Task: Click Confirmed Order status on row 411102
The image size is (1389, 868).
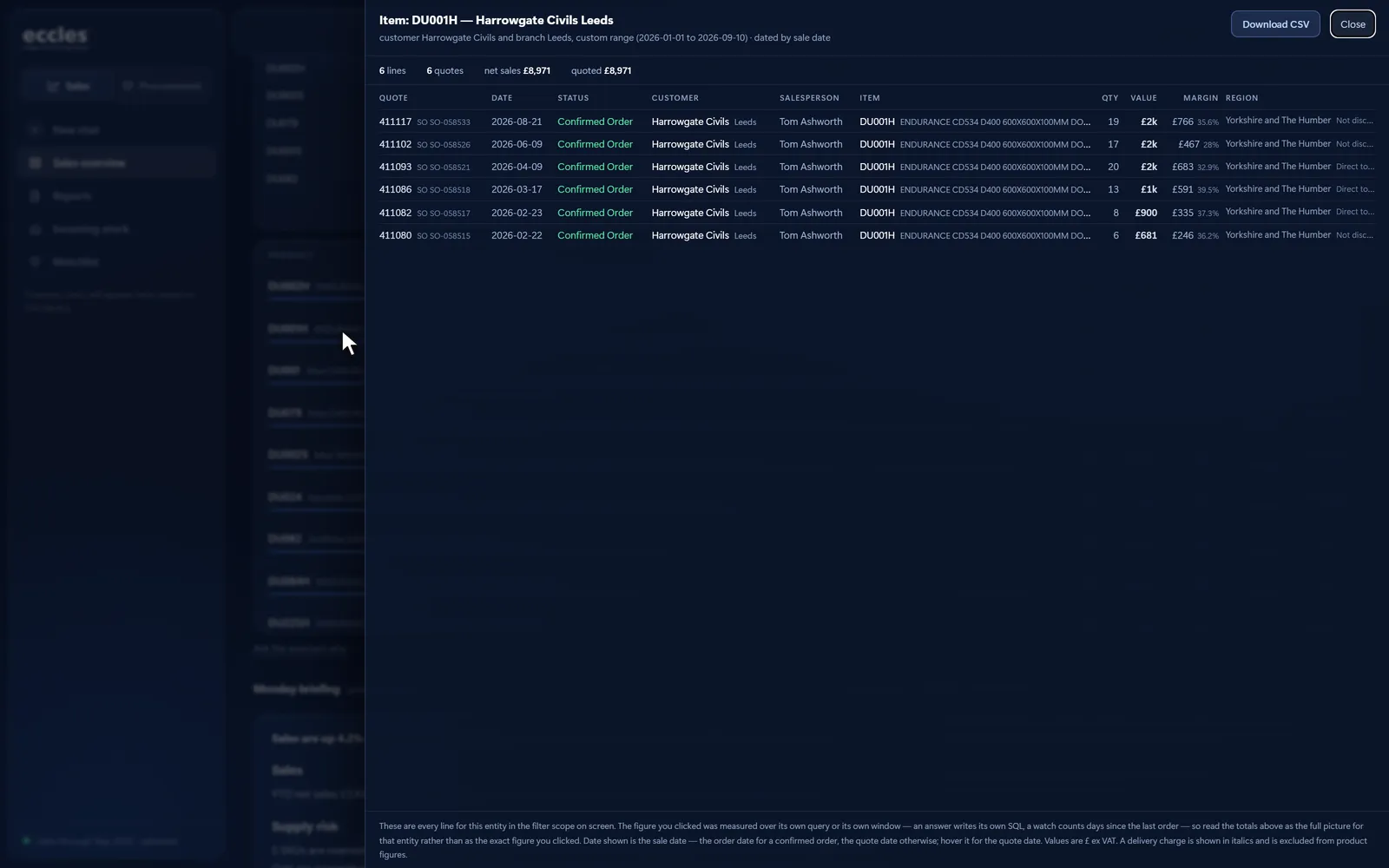Action: coord(595,144)
